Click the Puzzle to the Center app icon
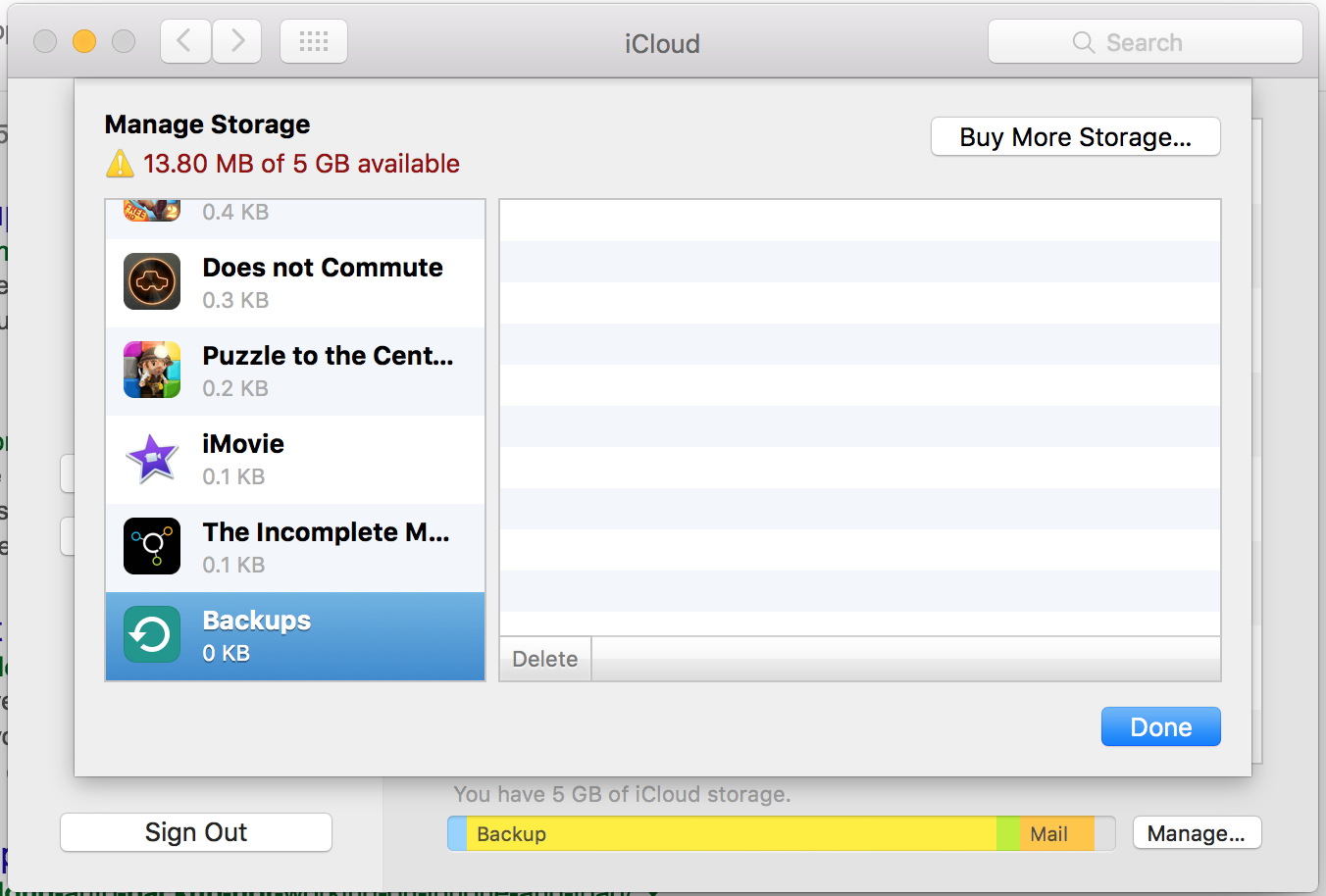The height and width of the screenshot is (896, 1326). click(152, 370)
